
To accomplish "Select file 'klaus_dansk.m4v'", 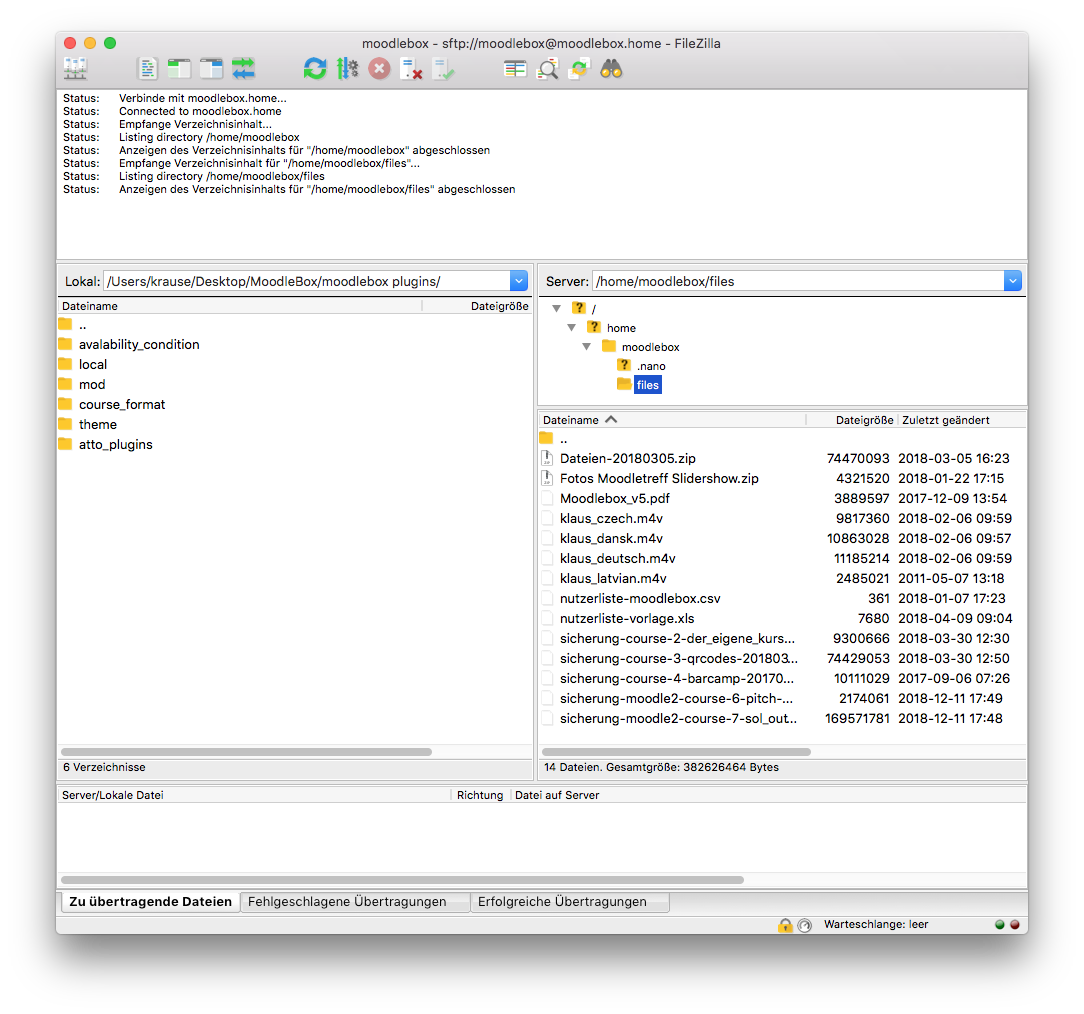I will [x=782, y=538].
